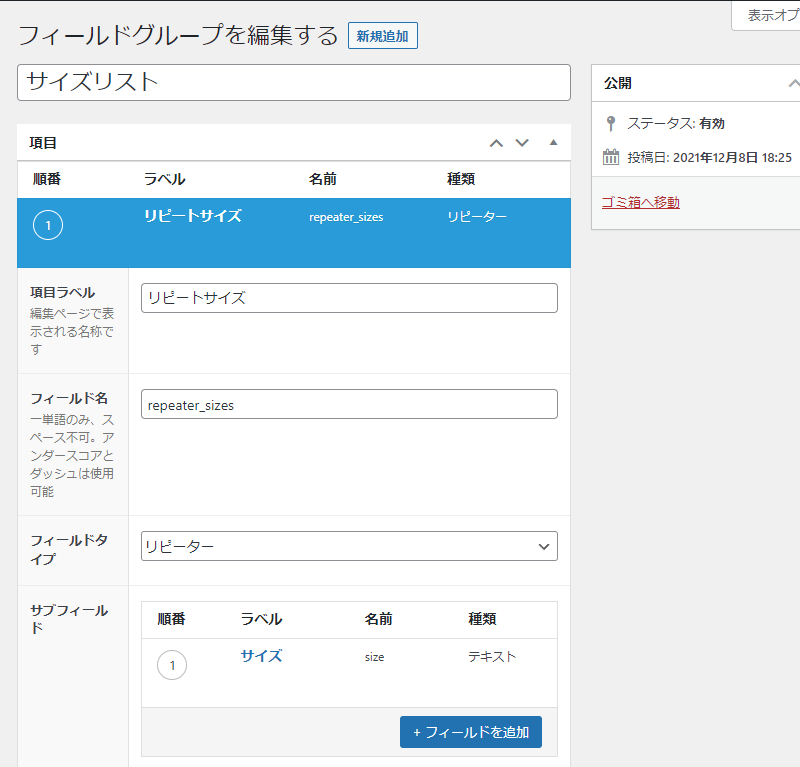The height and width of the screenshot is (767, 800).
Task: Click ラベル header in sub field table
Action: (x=261, y=619)
